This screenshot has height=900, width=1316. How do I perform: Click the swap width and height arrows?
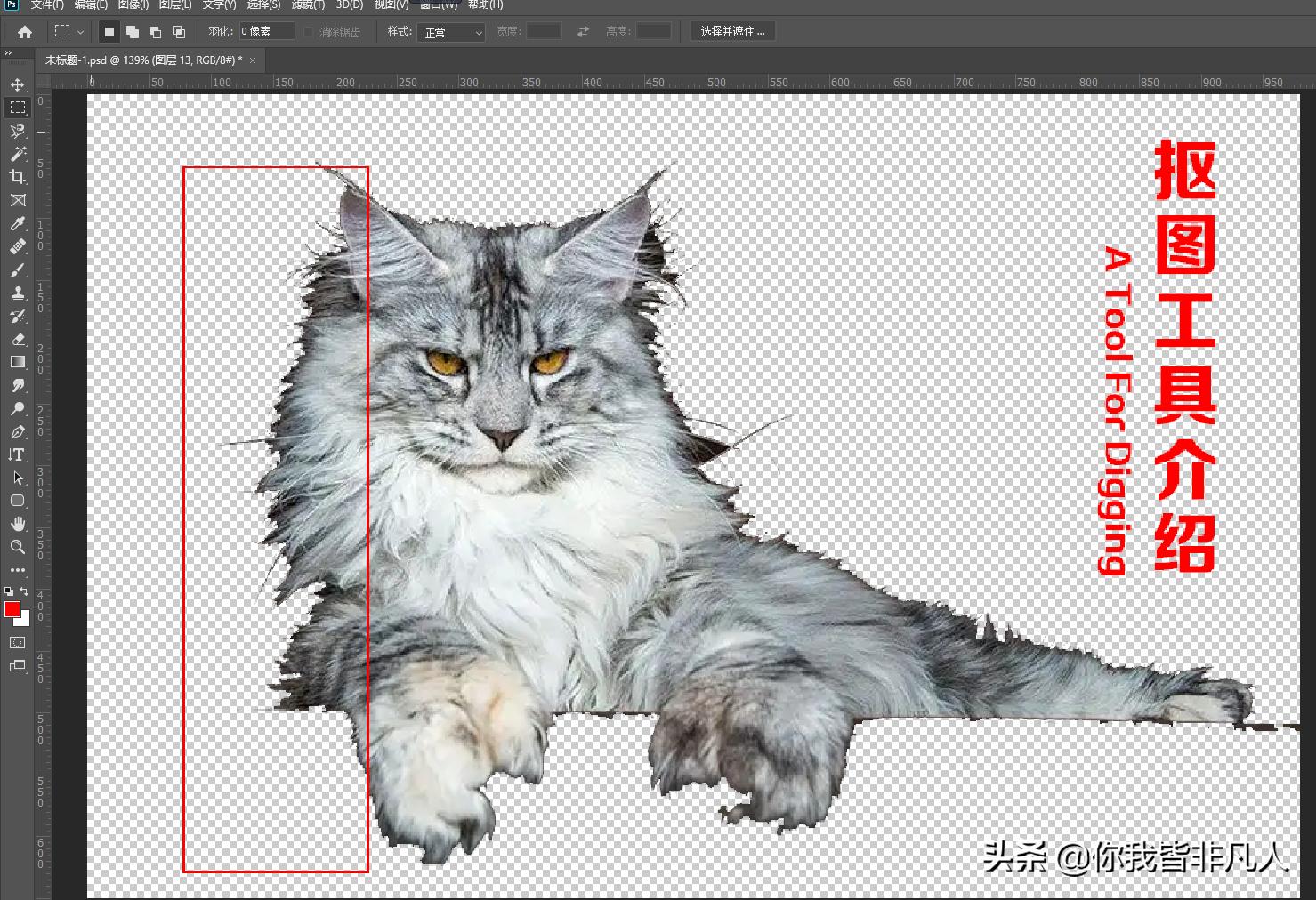583,31
